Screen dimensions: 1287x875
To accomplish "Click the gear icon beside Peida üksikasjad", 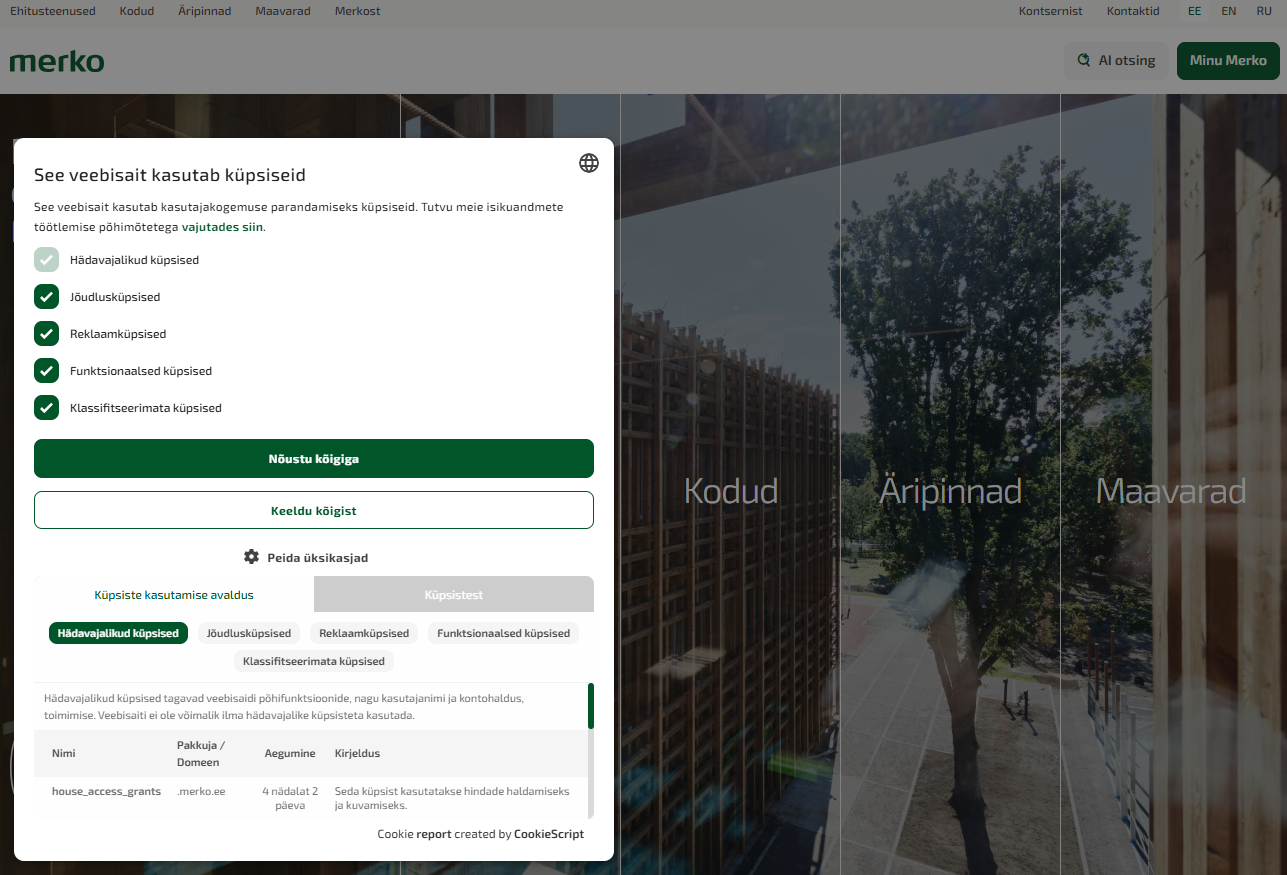I will [x=251, y=557].
